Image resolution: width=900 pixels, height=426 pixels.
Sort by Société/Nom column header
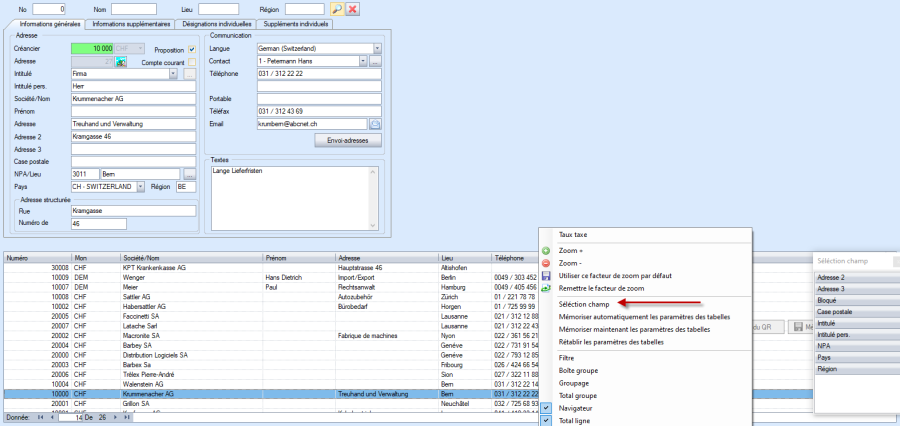pos(192,258)
